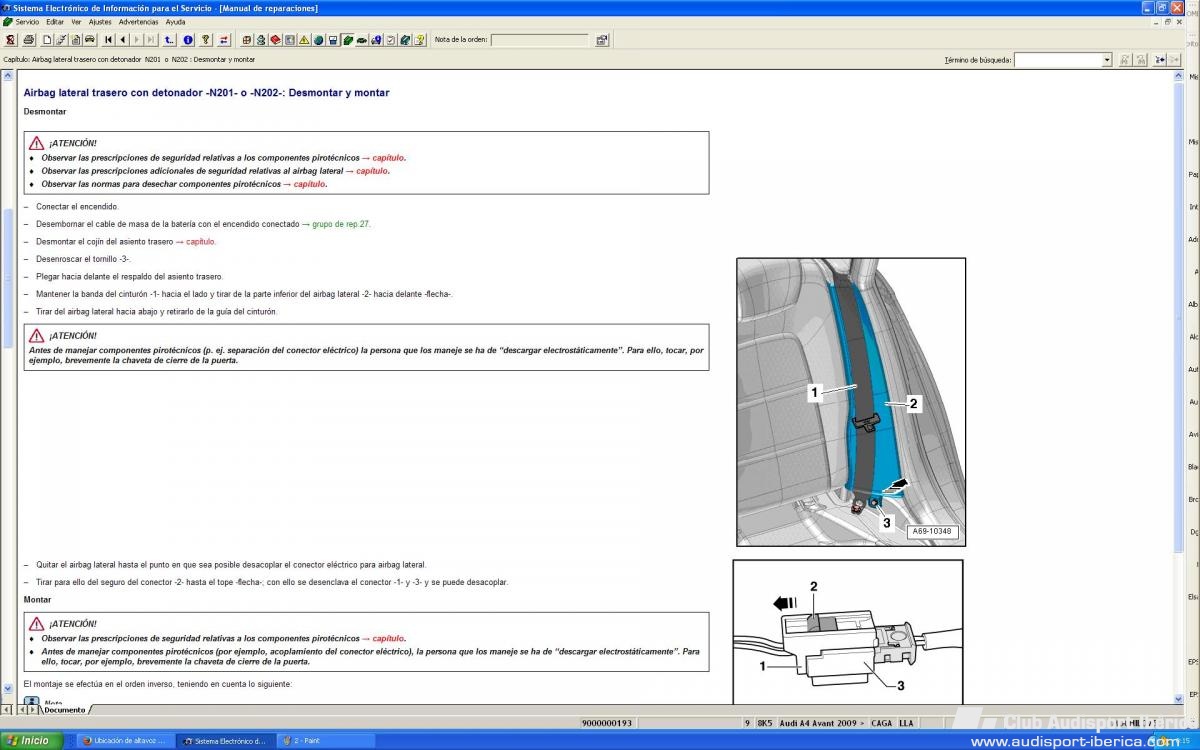
Task: Open the Windows Inicio start button
Action: point(33,741)
